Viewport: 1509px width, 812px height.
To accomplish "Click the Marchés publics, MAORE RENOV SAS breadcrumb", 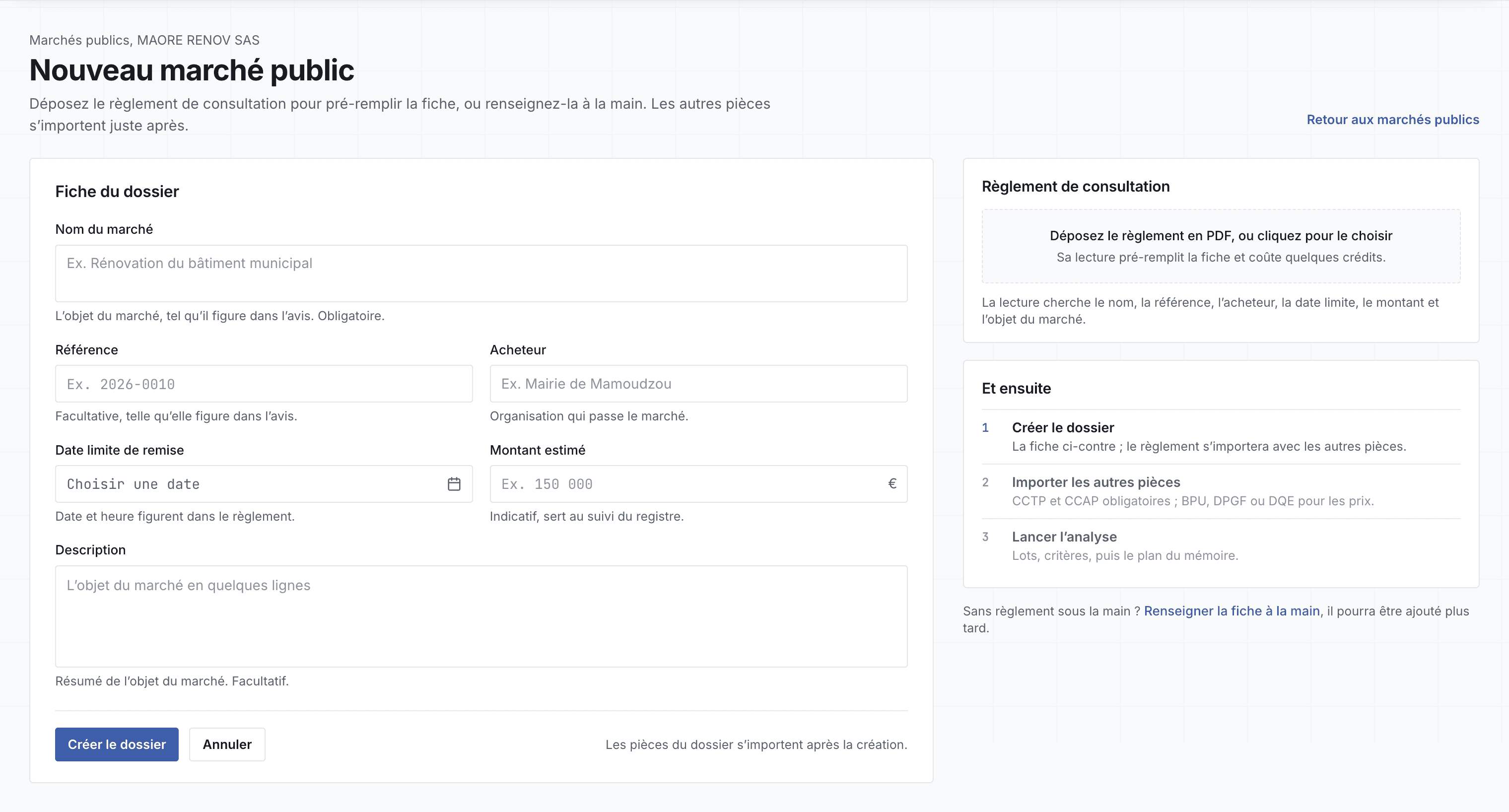I will [144, 40].
